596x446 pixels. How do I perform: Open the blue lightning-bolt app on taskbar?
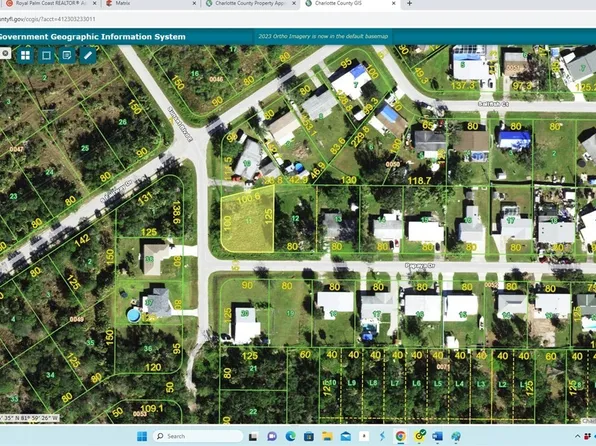coord(382,436)
